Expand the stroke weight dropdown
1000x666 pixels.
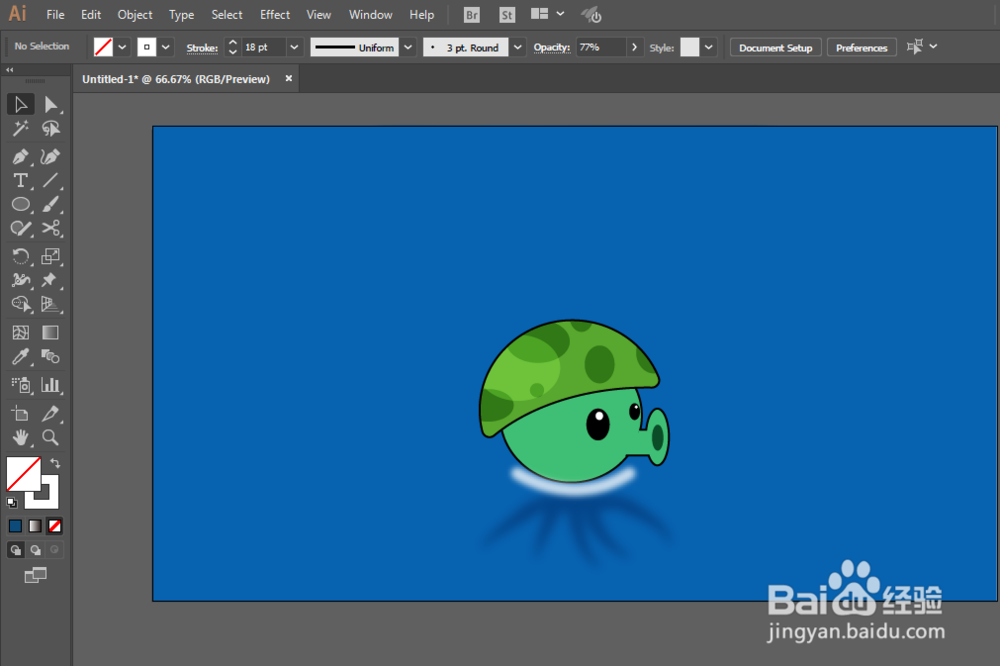pos(294,47)
